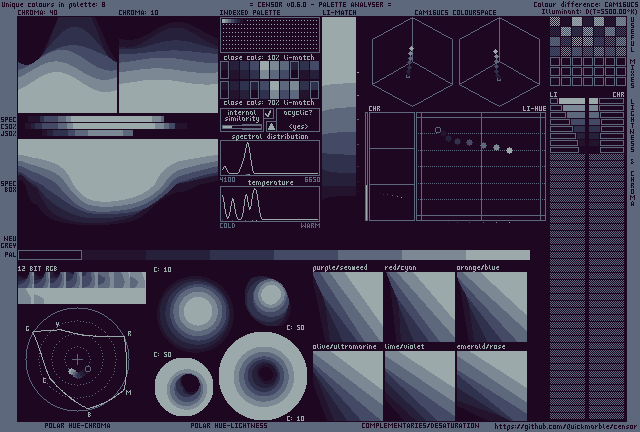The image size is (640, 432).
Task: Click the 'spectral distribution' label
Action: [x=270, y=136]
